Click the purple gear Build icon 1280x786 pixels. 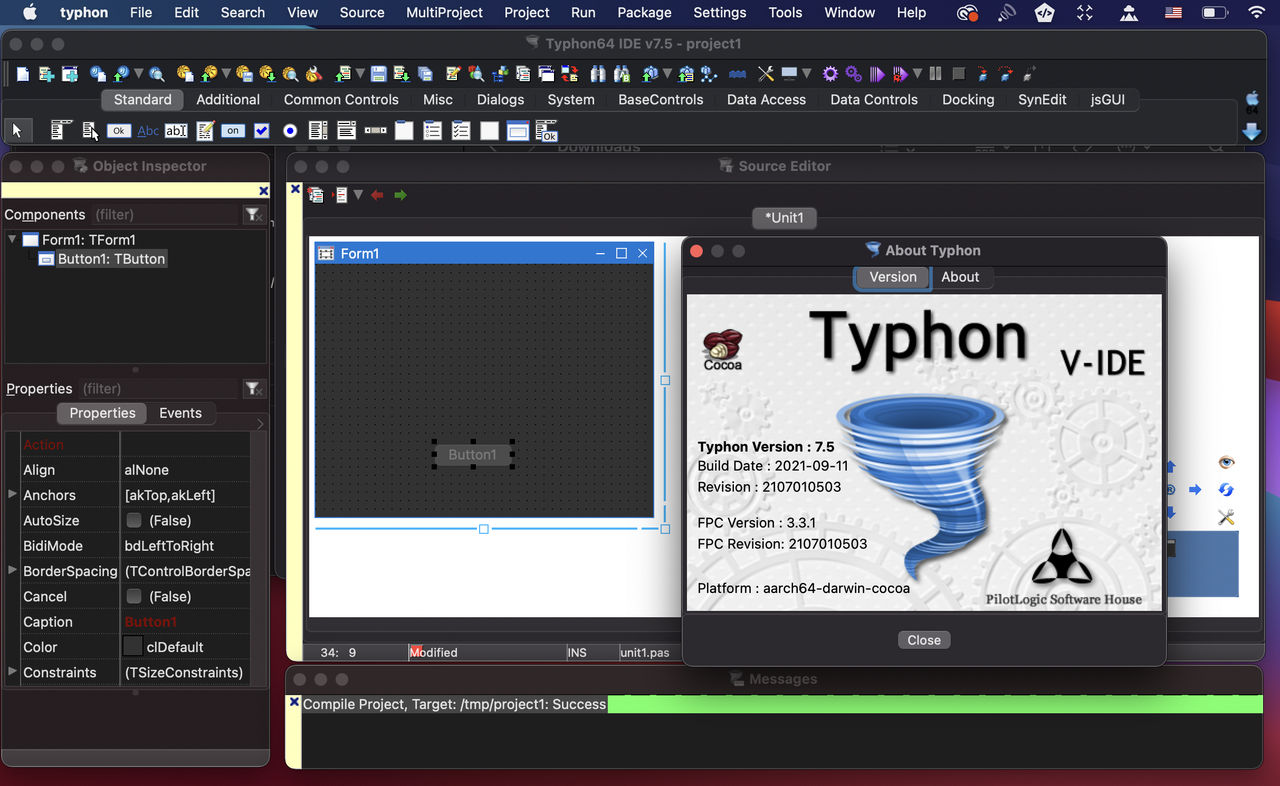(x=830, y=74)
